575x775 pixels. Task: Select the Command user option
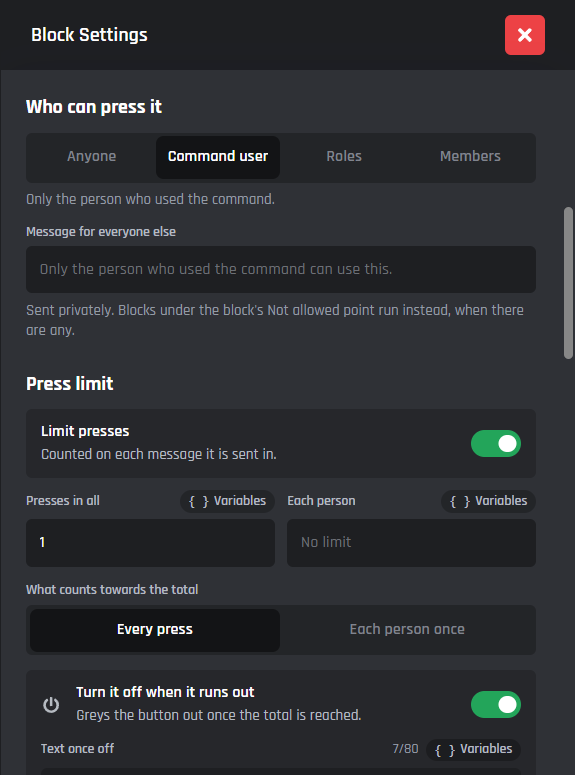218,157
